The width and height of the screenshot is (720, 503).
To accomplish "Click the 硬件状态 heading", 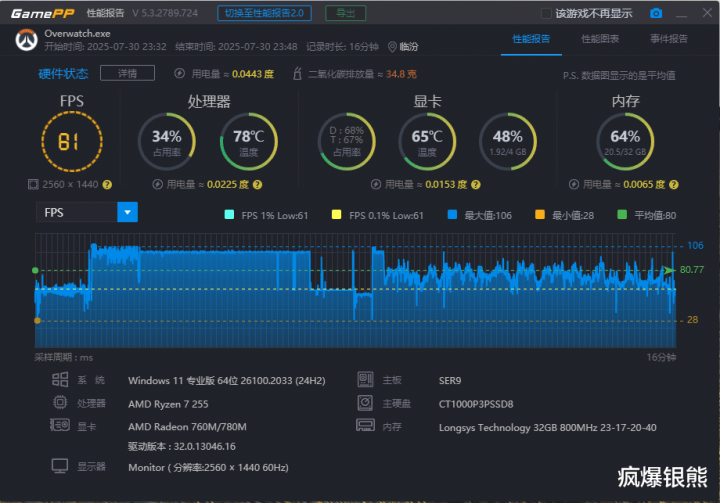I will click(x=63, y=73).
